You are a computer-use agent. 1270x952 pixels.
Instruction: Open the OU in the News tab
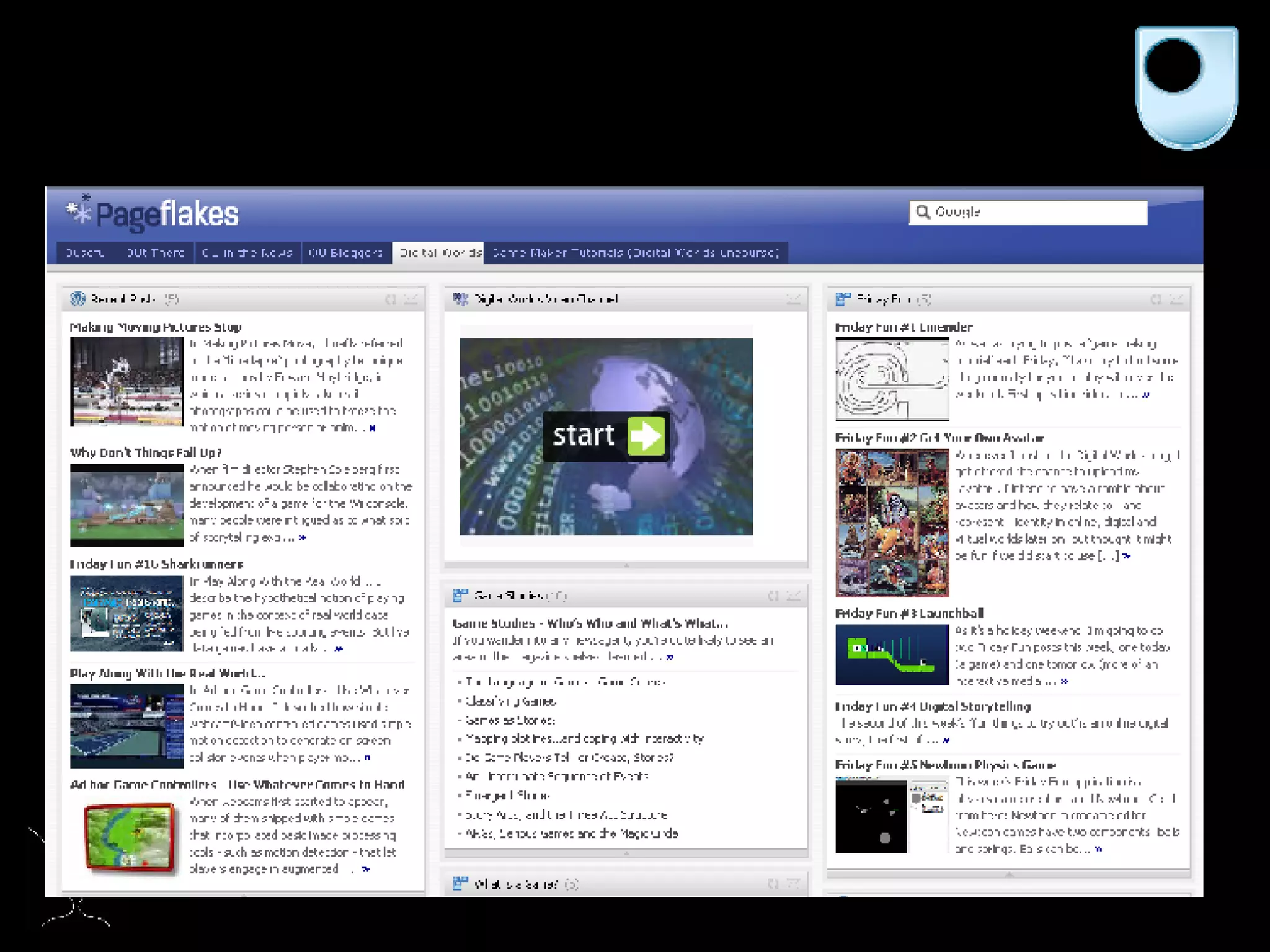point(247,253)
